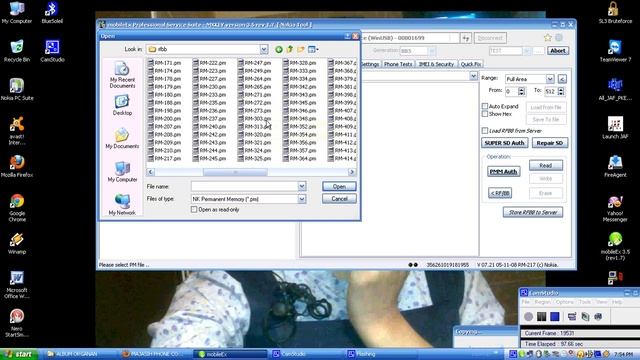This screenshot has width=640, height=360.
Task: Enable Load RFBB from Server checkbox
Action: (484, 131)
